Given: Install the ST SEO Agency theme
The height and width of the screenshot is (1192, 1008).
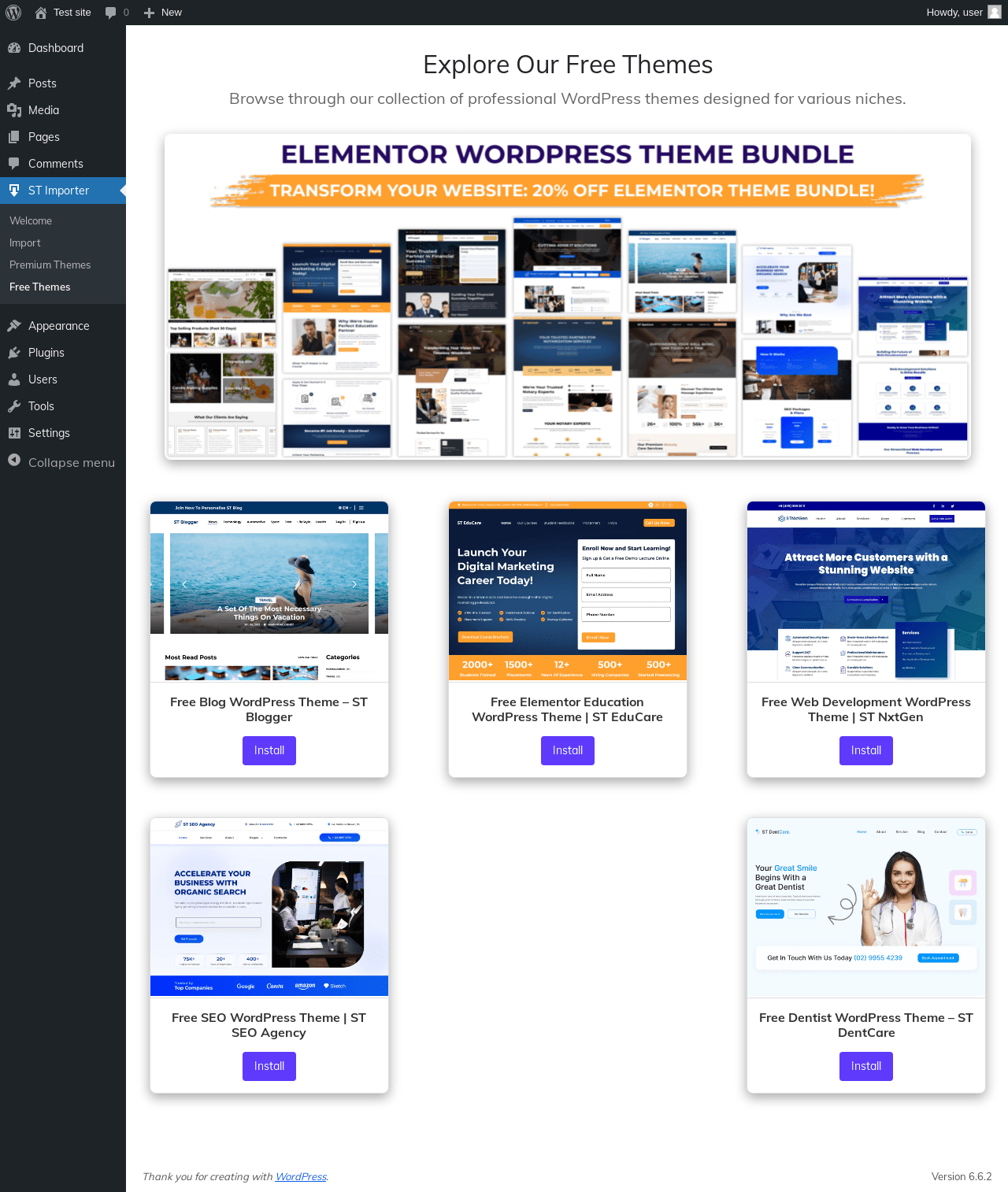Looking at the screenshot, I should click(269, 1066).
